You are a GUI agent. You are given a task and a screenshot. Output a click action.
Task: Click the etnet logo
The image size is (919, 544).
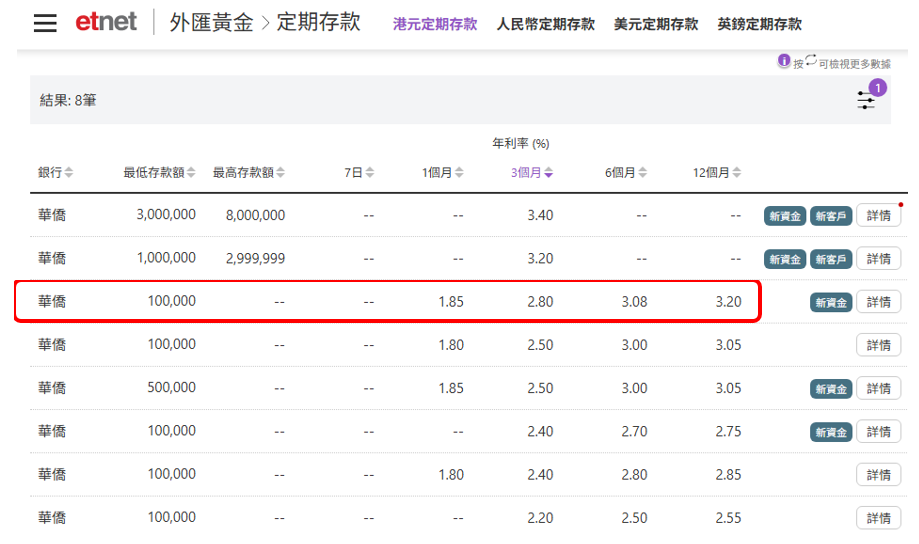[x=106, y=22]
